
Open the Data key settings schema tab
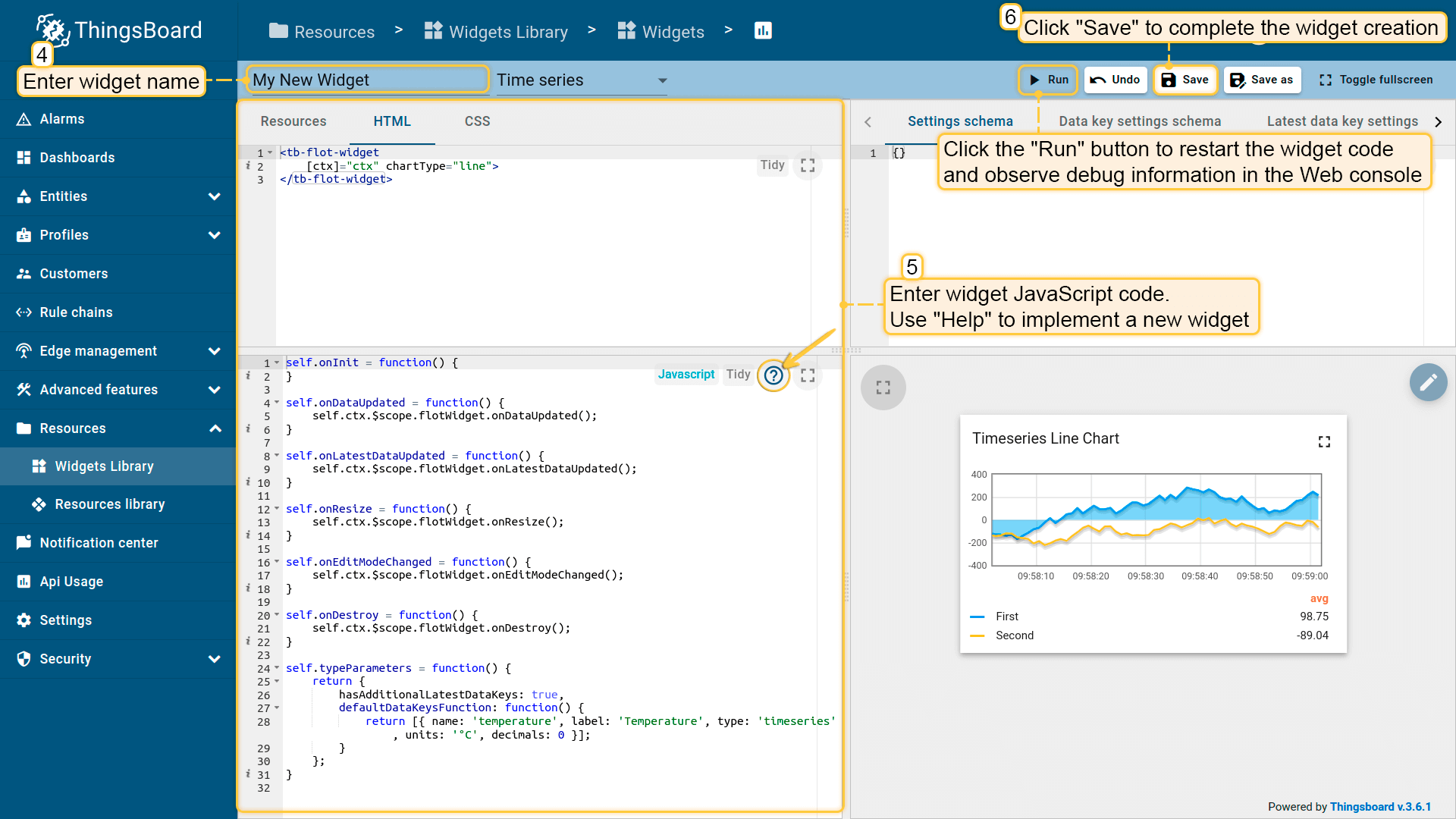click(1139, 121)
